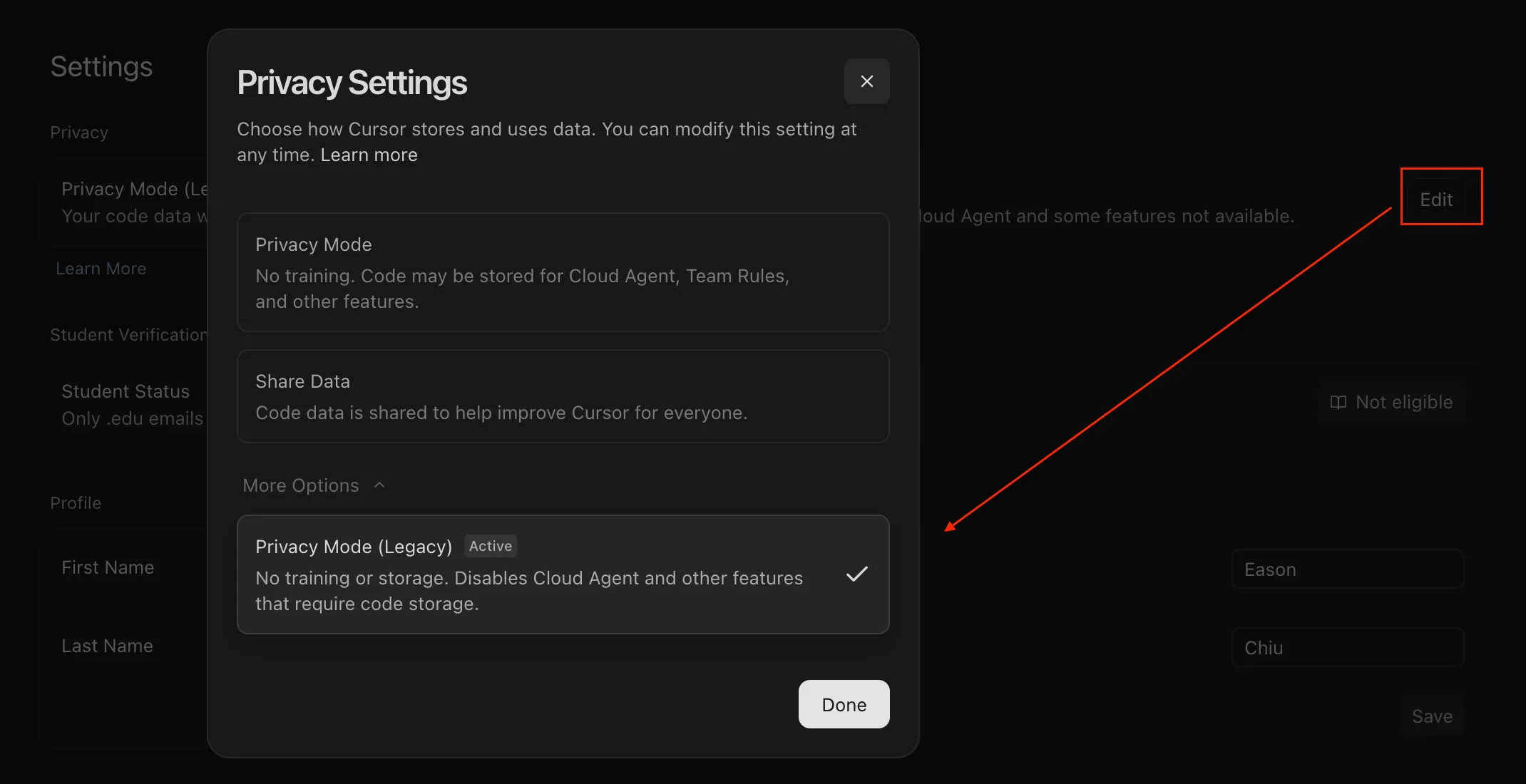Close the Privacy Settings dialog with X

coord(866,81)
